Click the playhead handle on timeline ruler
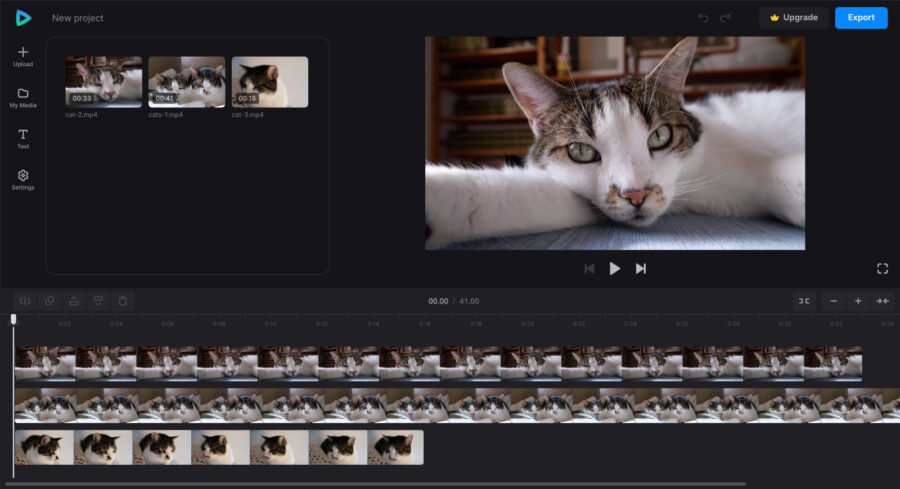The image size is (900, 489). click(13, 319)
